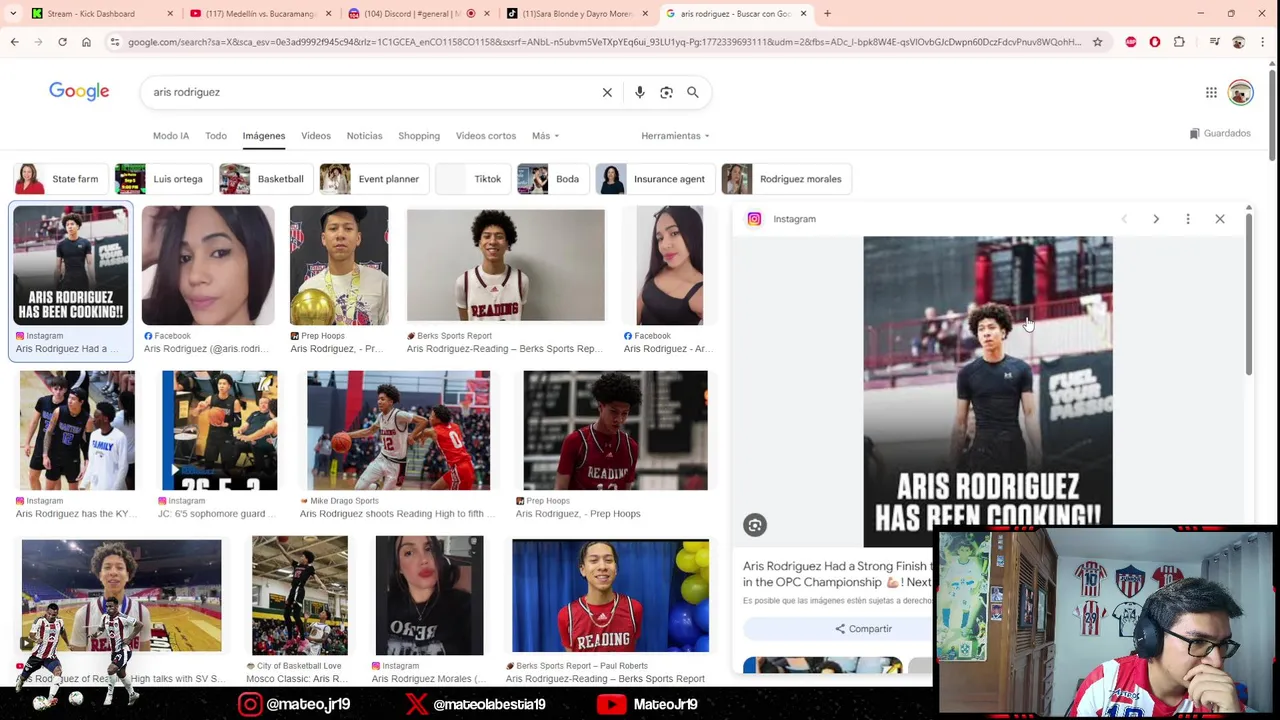Select the Shopping results tab

[x=419, y=136]
